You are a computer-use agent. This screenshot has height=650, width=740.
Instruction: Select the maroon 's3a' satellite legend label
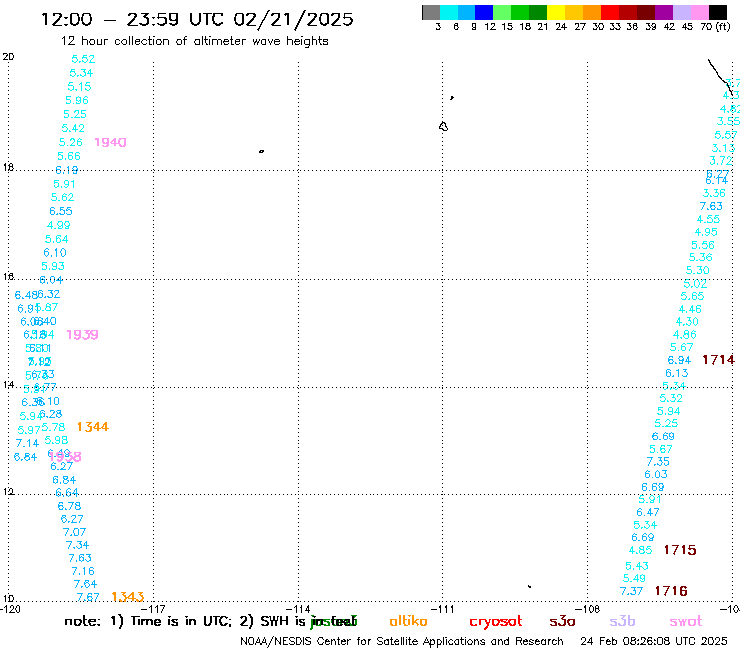(x=562, y=621)
